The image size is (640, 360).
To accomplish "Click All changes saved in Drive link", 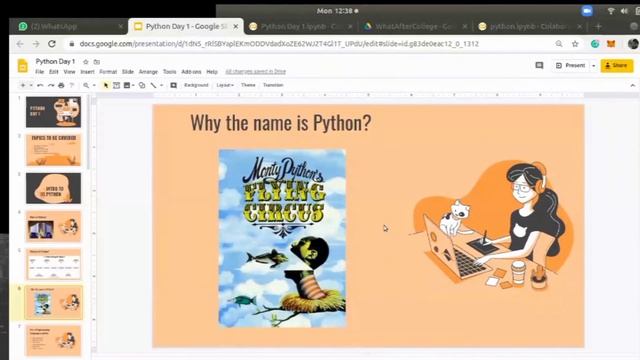I will 256,72.
